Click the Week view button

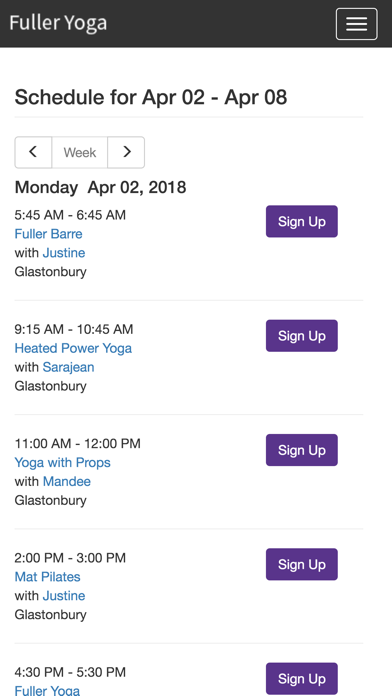pyautogui.click(x=80, y=152)
